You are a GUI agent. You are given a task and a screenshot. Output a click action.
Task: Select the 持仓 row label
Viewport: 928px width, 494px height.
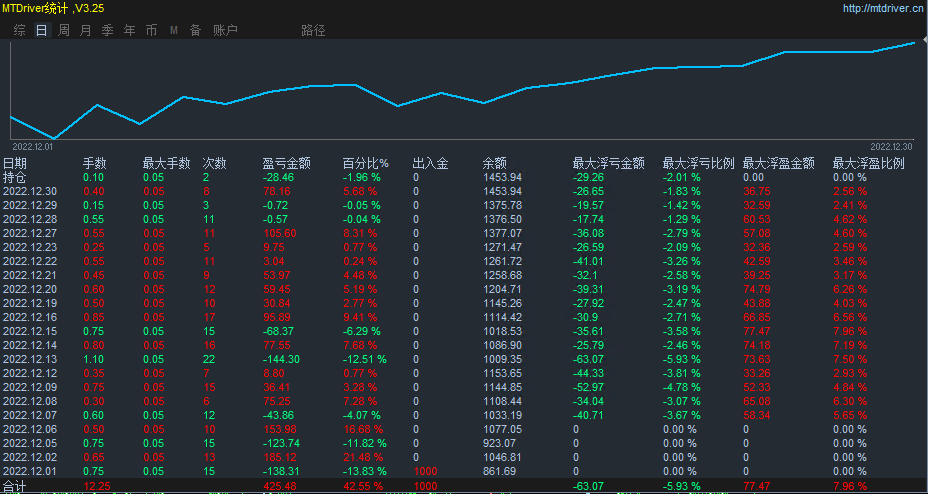pos(15,177)
